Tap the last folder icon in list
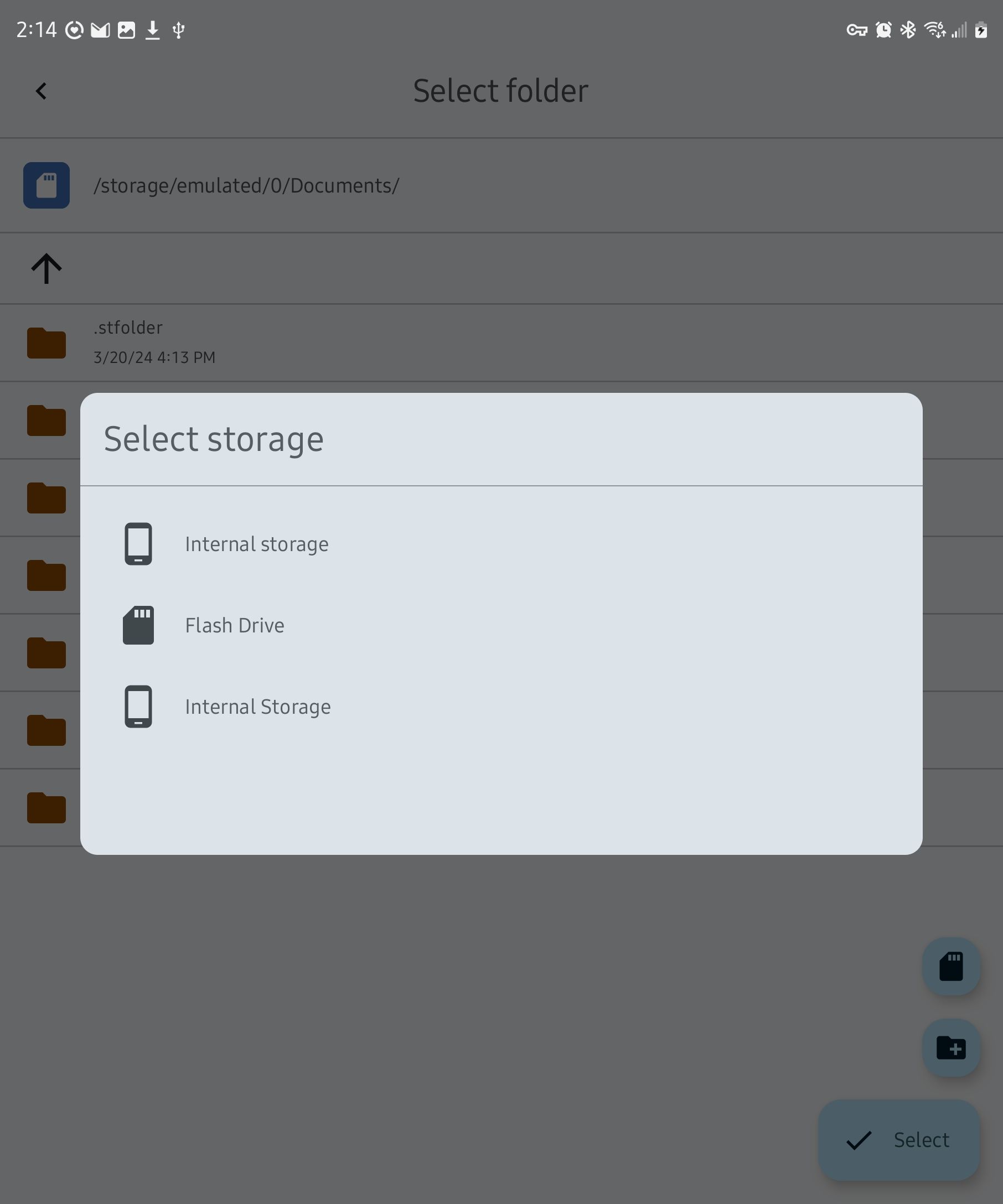Viewport: 1003px width, 1204px height. [46, 808]
